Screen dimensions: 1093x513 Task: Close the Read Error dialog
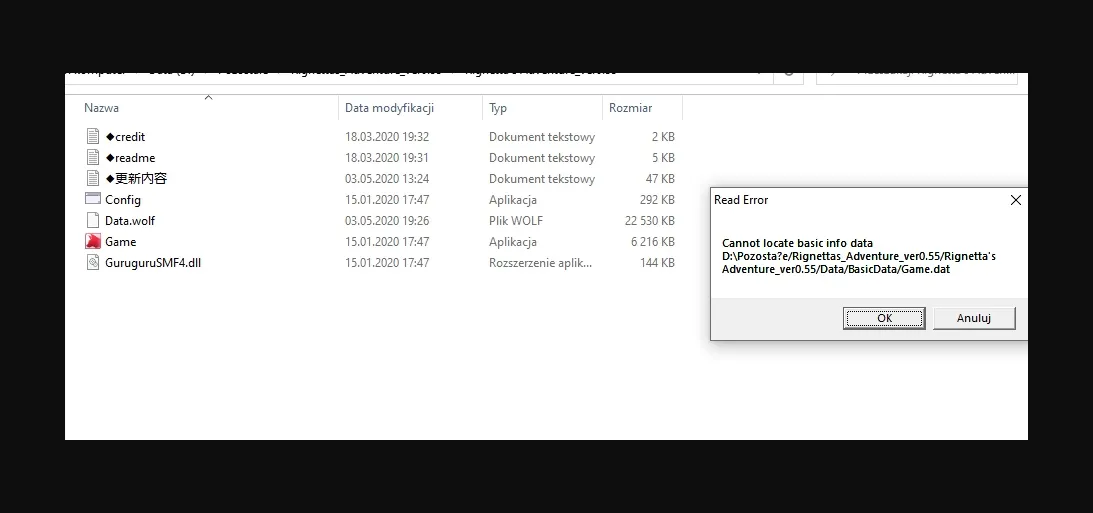click(x=1015, y=200)
